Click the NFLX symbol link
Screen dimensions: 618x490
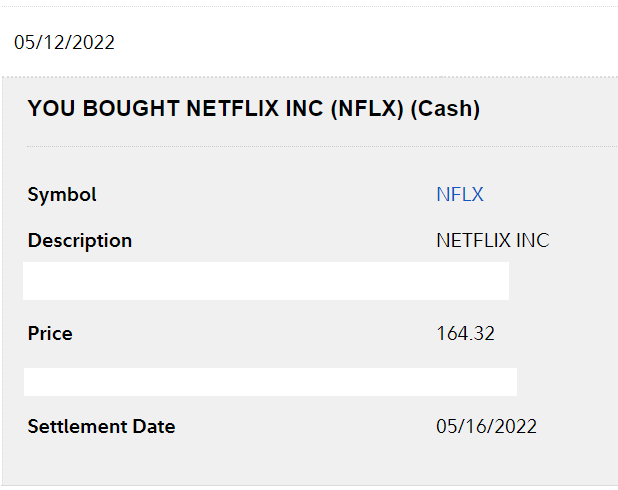coord(459,195)
